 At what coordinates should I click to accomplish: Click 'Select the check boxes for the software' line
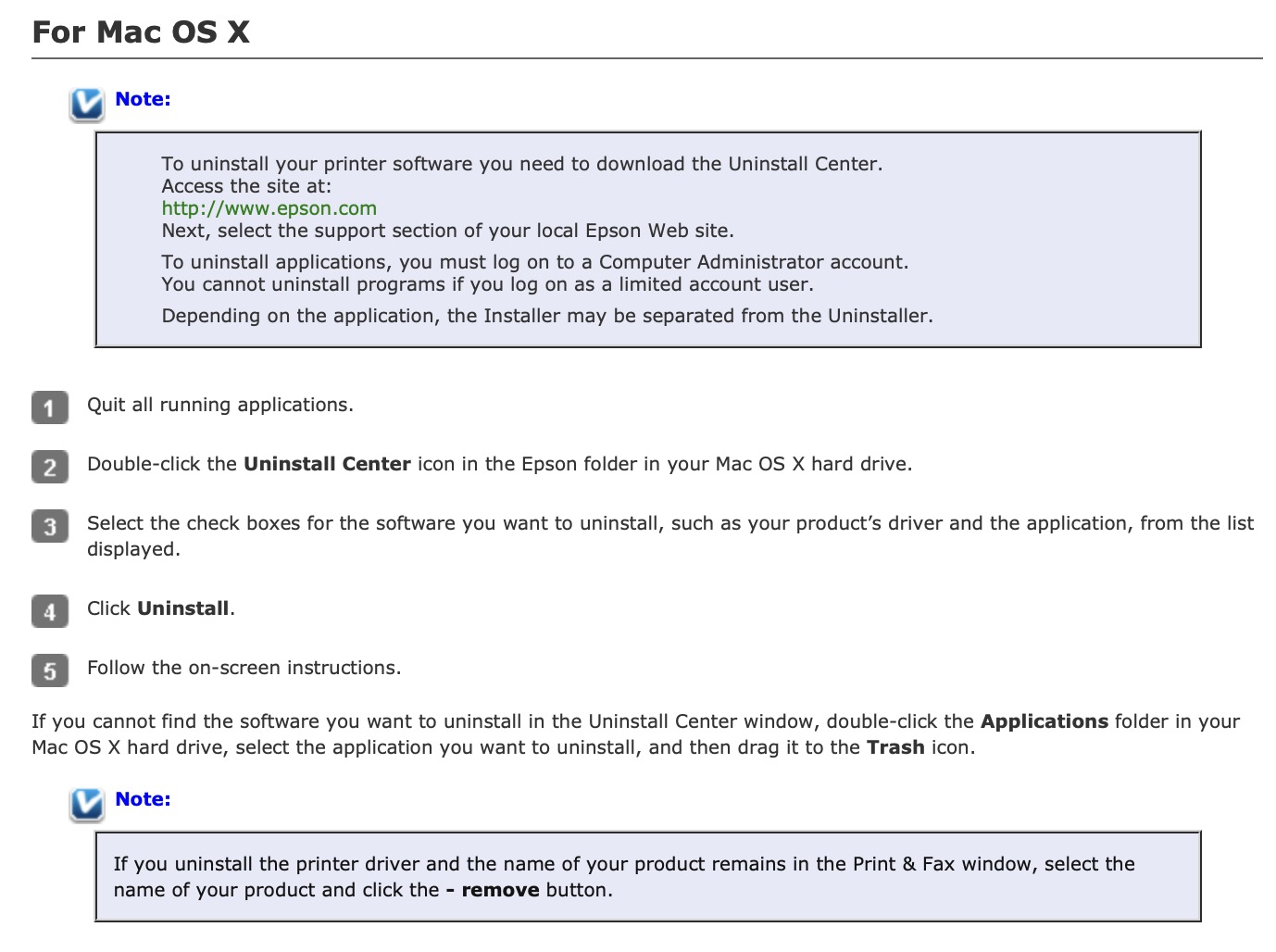click(x=670, y=523)
